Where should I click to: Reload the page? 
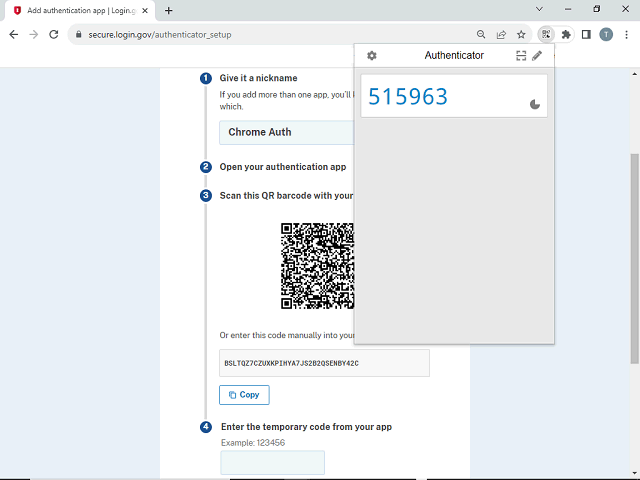[53, 34]
